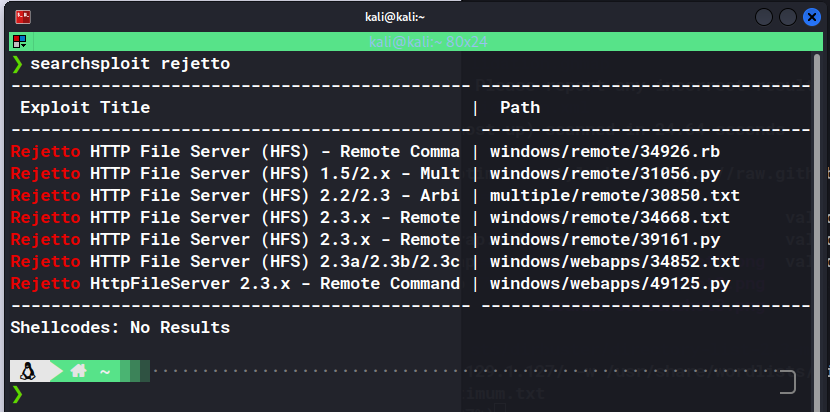Click path windows/remote/34668.txt

(x=610, y=218)
